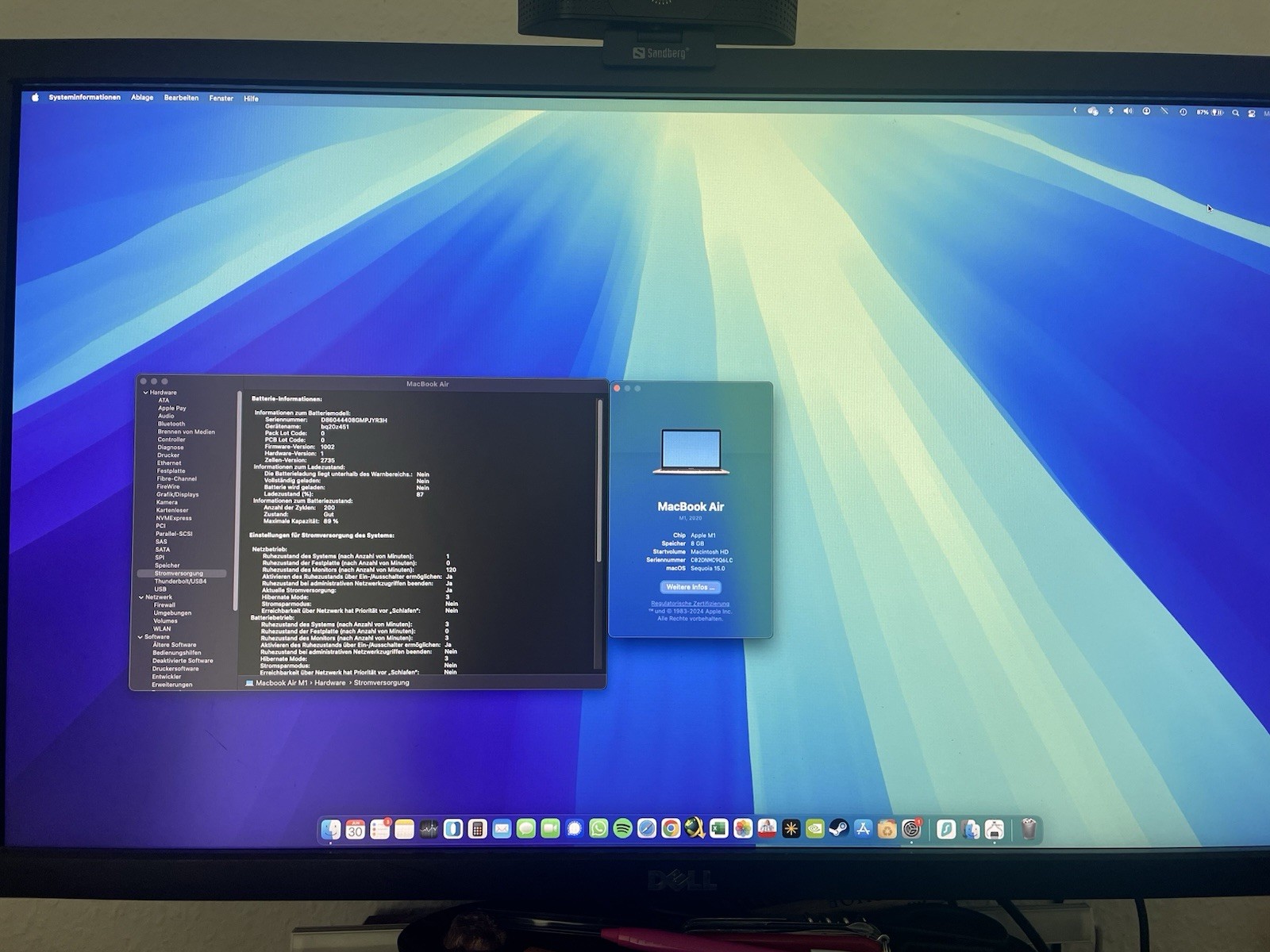Select WLAN under Netzwerk
Viewport: 1270px width, 952px height.
point(162,629)
